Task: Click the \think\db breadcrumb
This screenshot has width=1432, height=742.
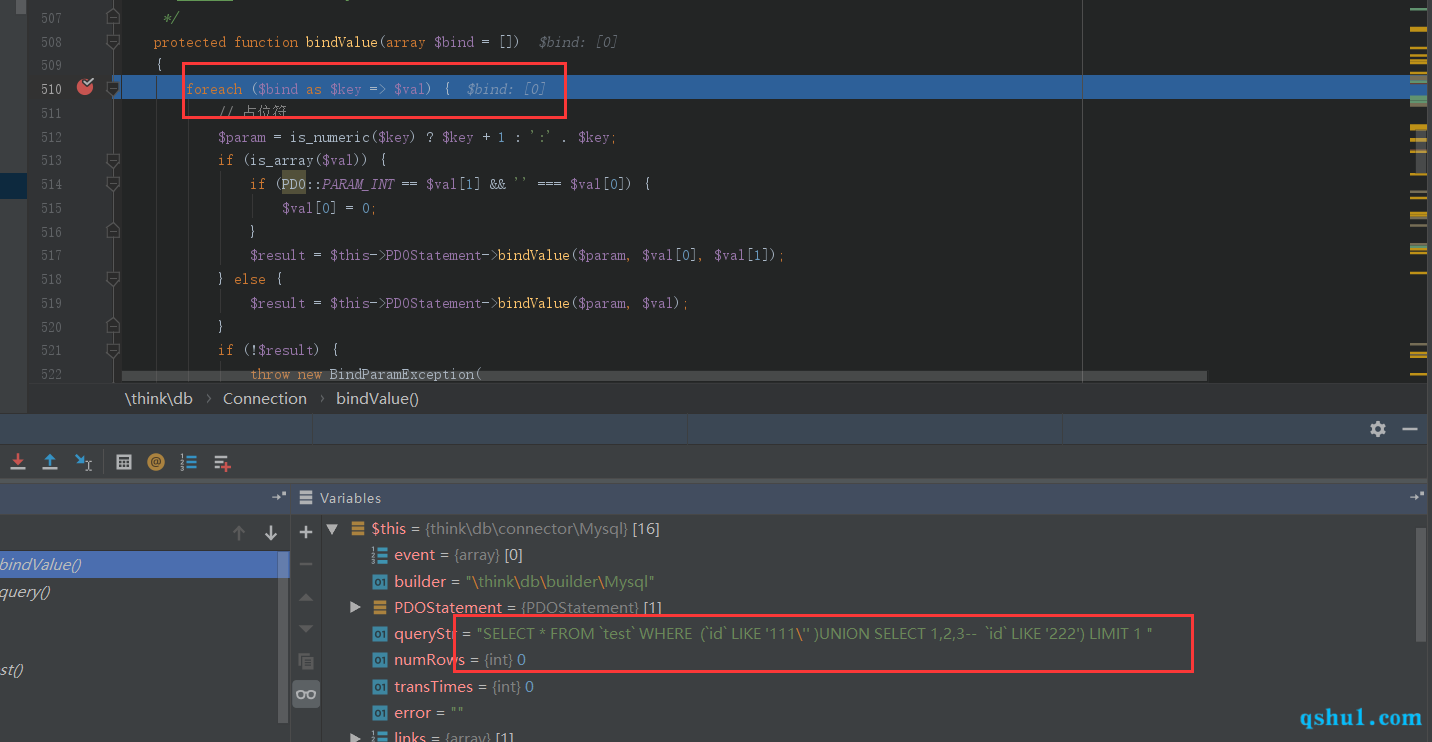Action: [x=158, y=398]
